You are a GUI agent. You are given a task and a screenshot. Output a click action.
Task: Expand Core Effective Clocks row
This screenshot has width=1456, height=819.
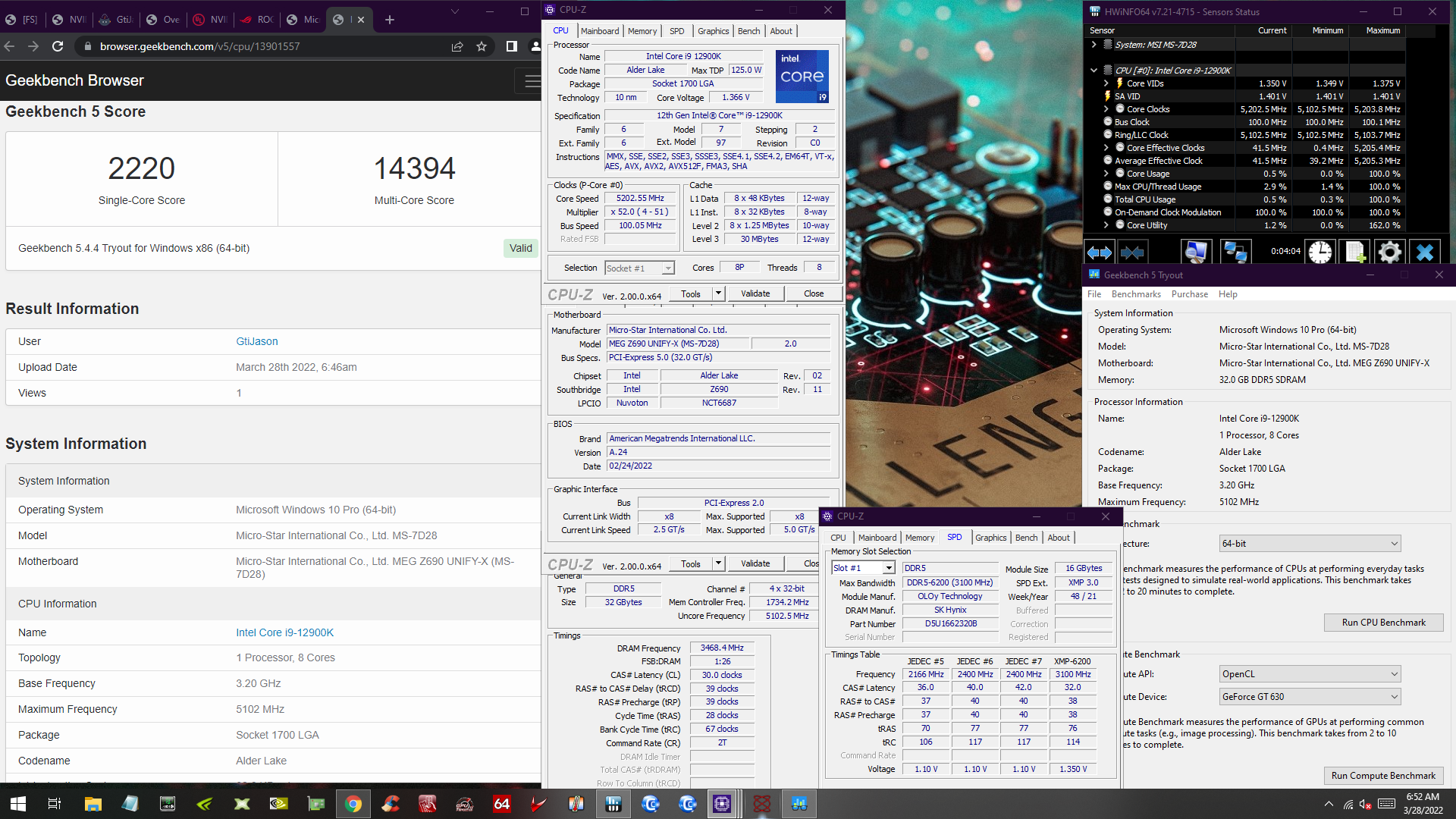point(1106,148)
